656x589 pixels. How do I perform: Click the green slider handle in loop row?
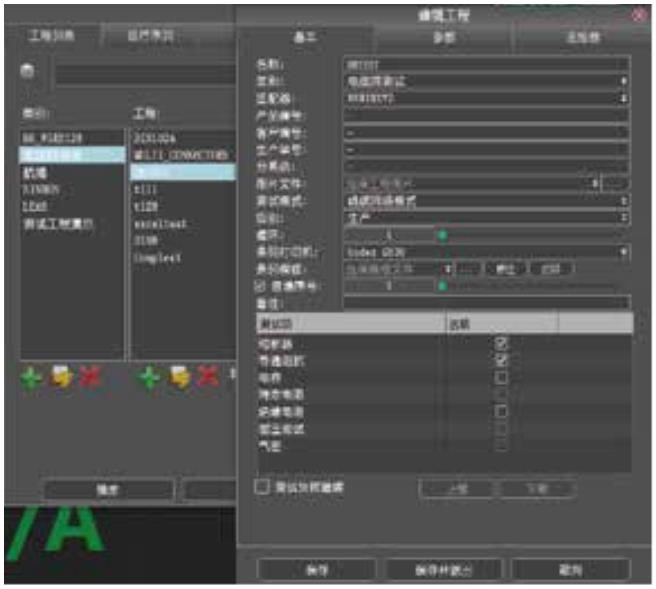coord(442,235)
